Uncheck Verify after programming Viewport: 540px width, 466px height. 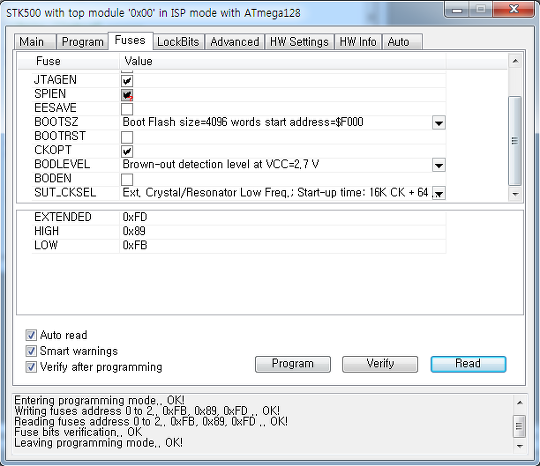31,367
